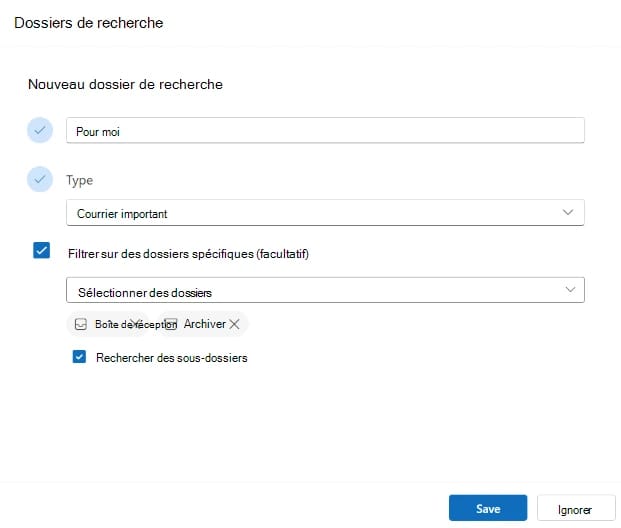Click the Ignorer button

(x=575, y=508)
